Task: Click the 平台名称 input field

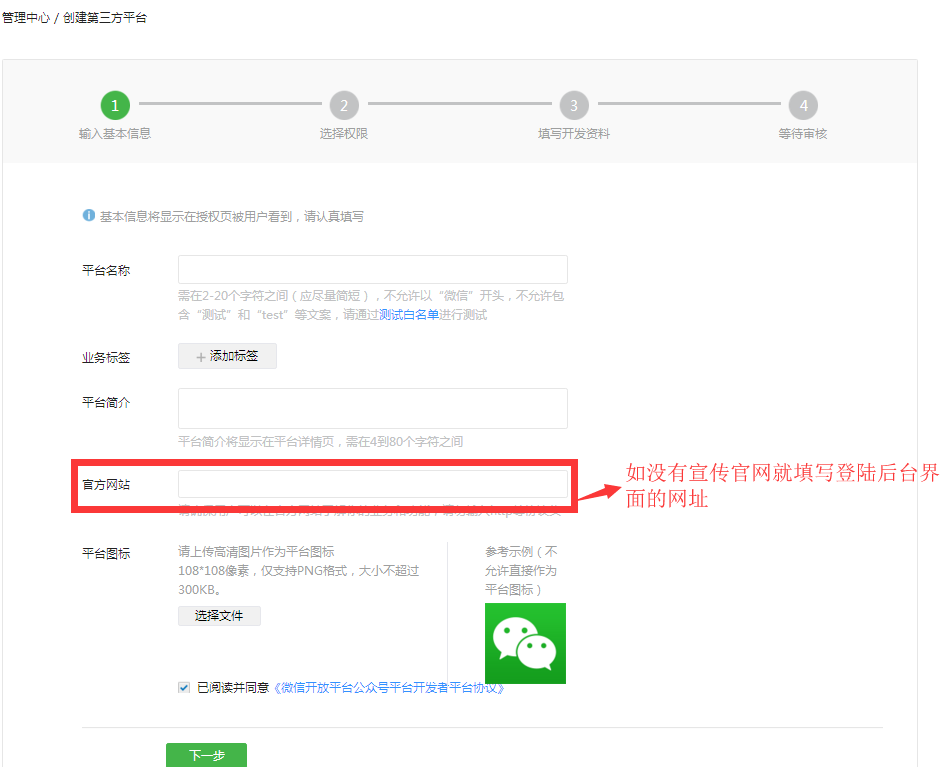Action: (372, 270)
